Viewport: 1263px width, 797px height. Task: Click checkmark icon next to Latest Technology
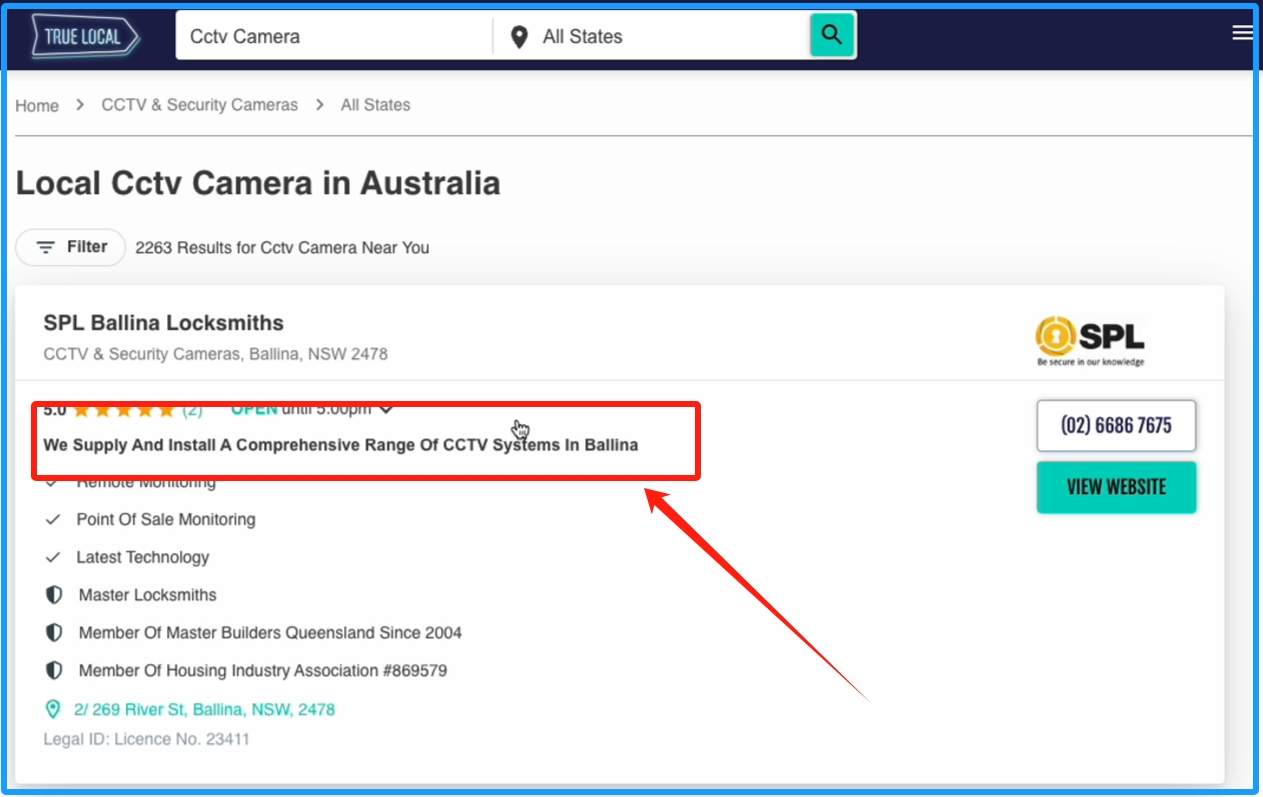[x=53, y=557]
